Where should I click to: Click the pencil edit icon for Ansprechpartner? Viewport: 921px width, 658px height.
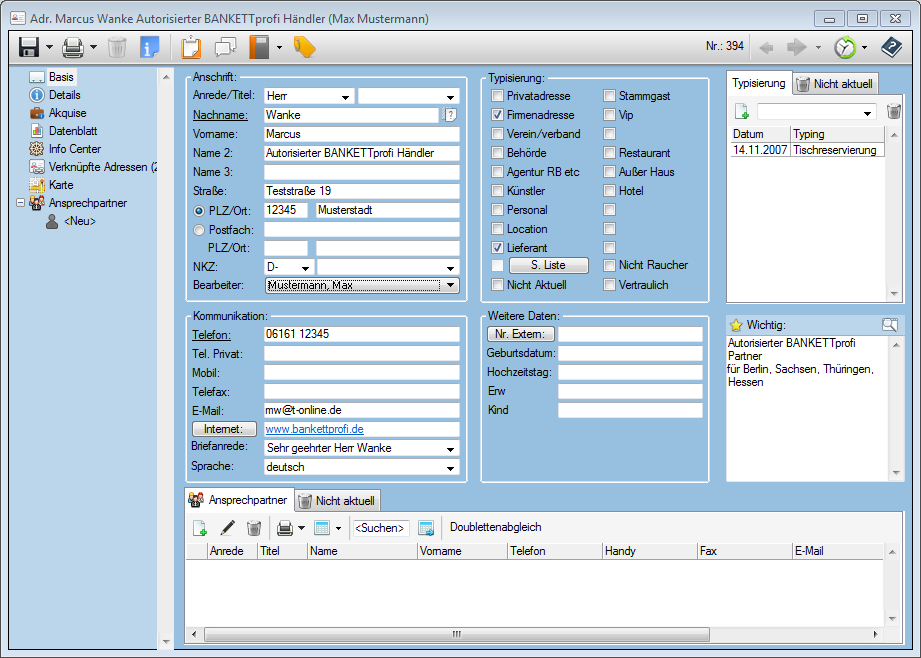click(x=228, y=528)
